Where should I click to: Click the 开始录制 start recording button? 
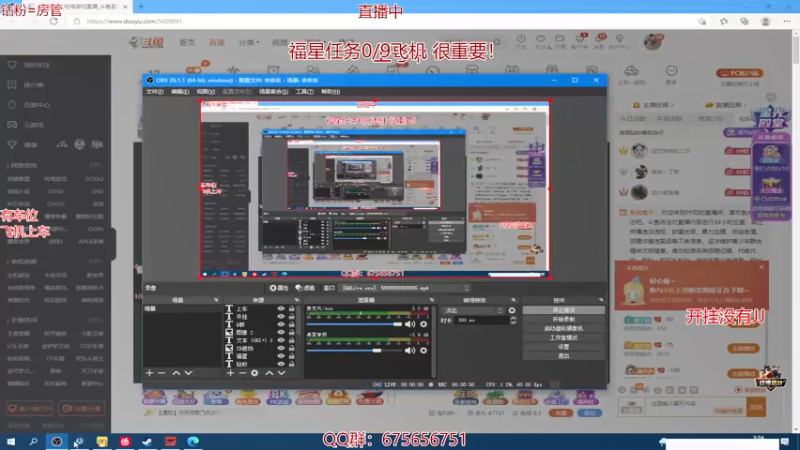(x=564, y=319)
